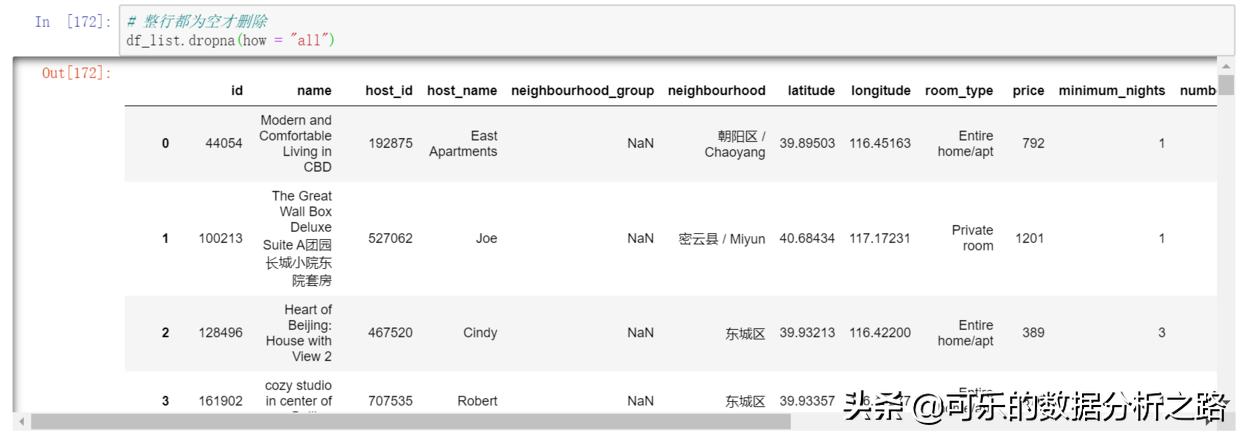
Task: Click host_id cell 707535
Action: click(x=390, y=400)
